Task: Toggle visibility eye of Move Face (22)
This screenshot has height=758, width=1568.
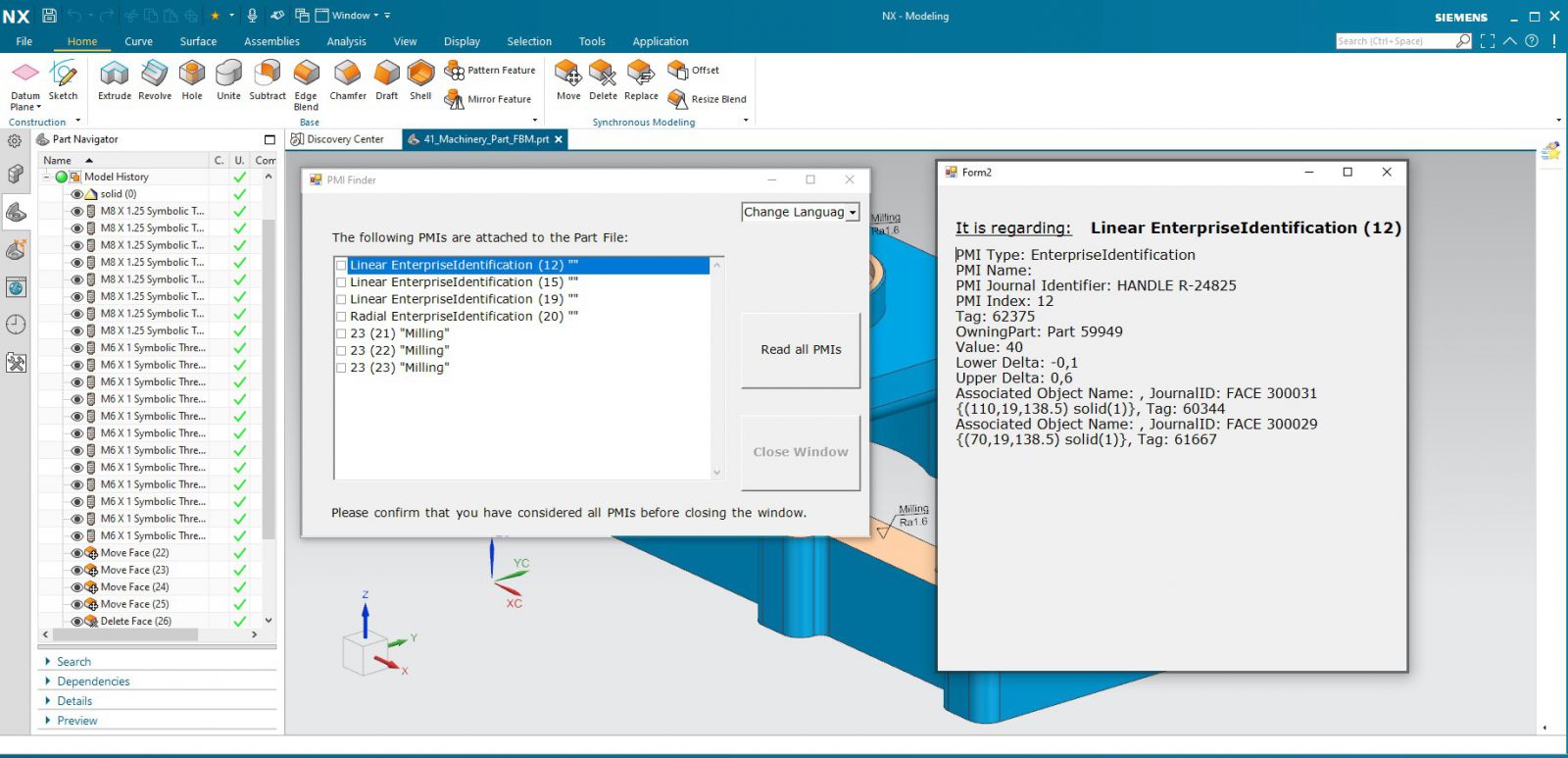Action: click(76, 553)
